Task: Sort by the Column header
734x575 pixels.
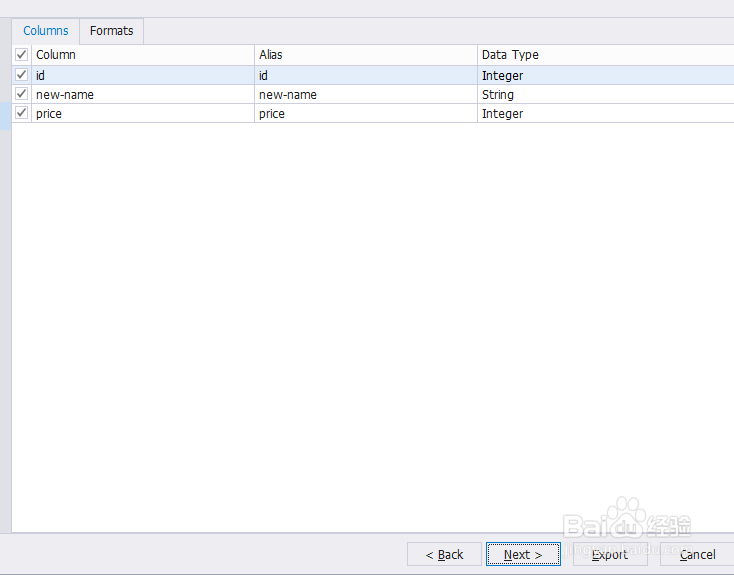Action: pos(143,55)
